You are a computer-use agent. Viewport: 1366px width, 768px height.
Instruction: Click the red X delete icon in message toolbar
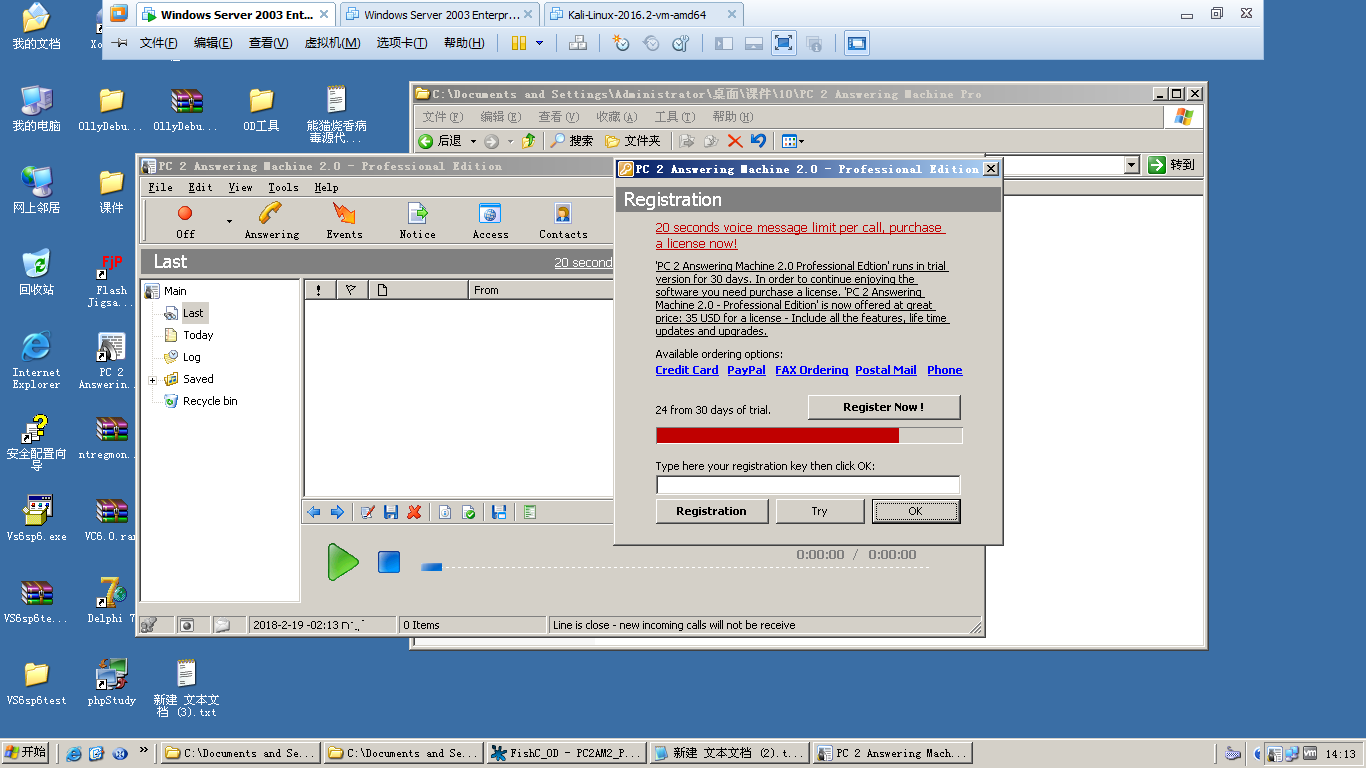tap(414, 512)
